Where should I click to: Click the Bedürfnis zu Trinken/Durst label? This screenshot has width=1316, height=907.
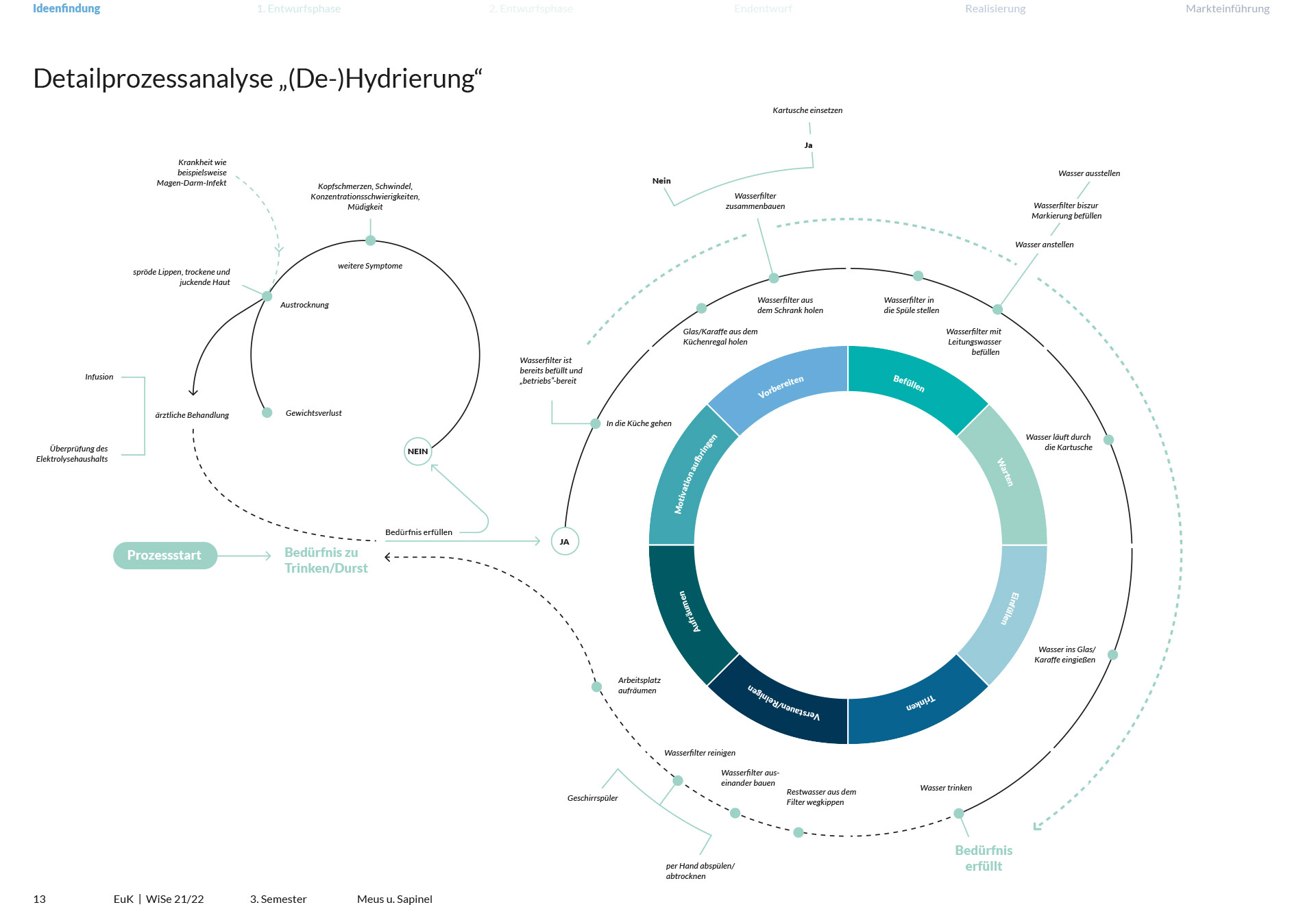point(326,560)
